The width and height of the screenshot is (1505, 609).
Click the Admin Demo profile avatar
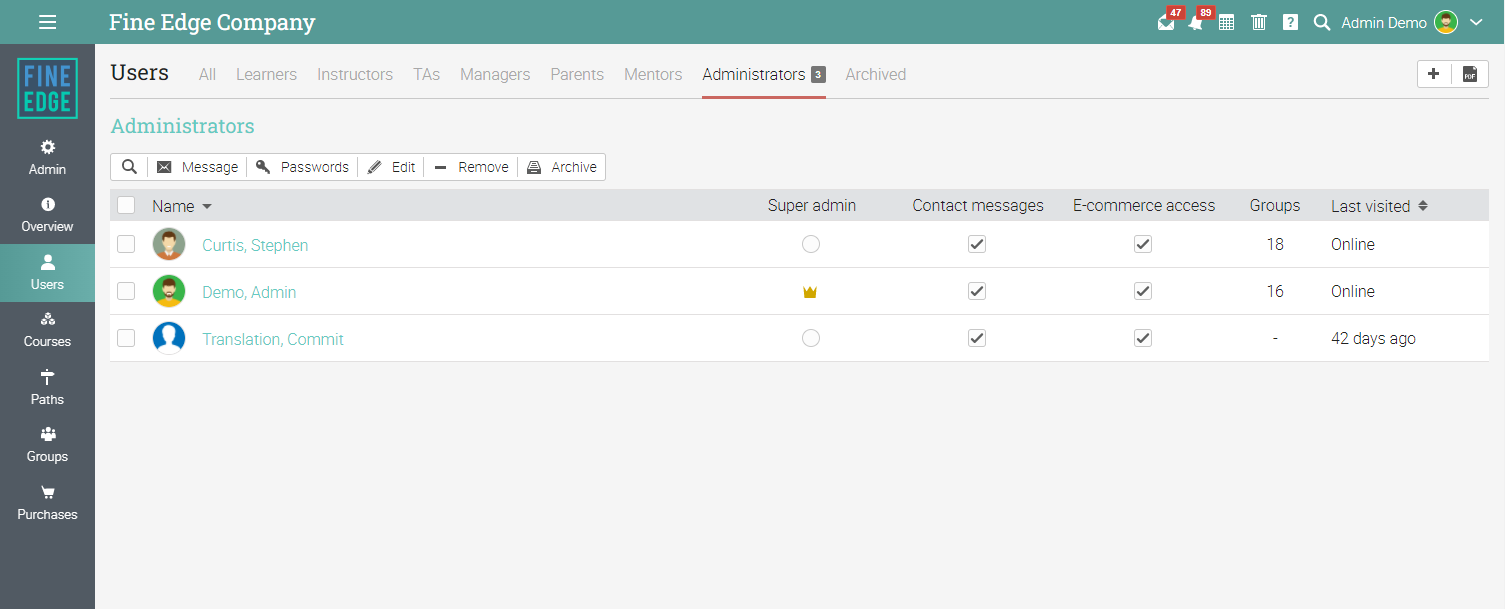pos(1446,22)
